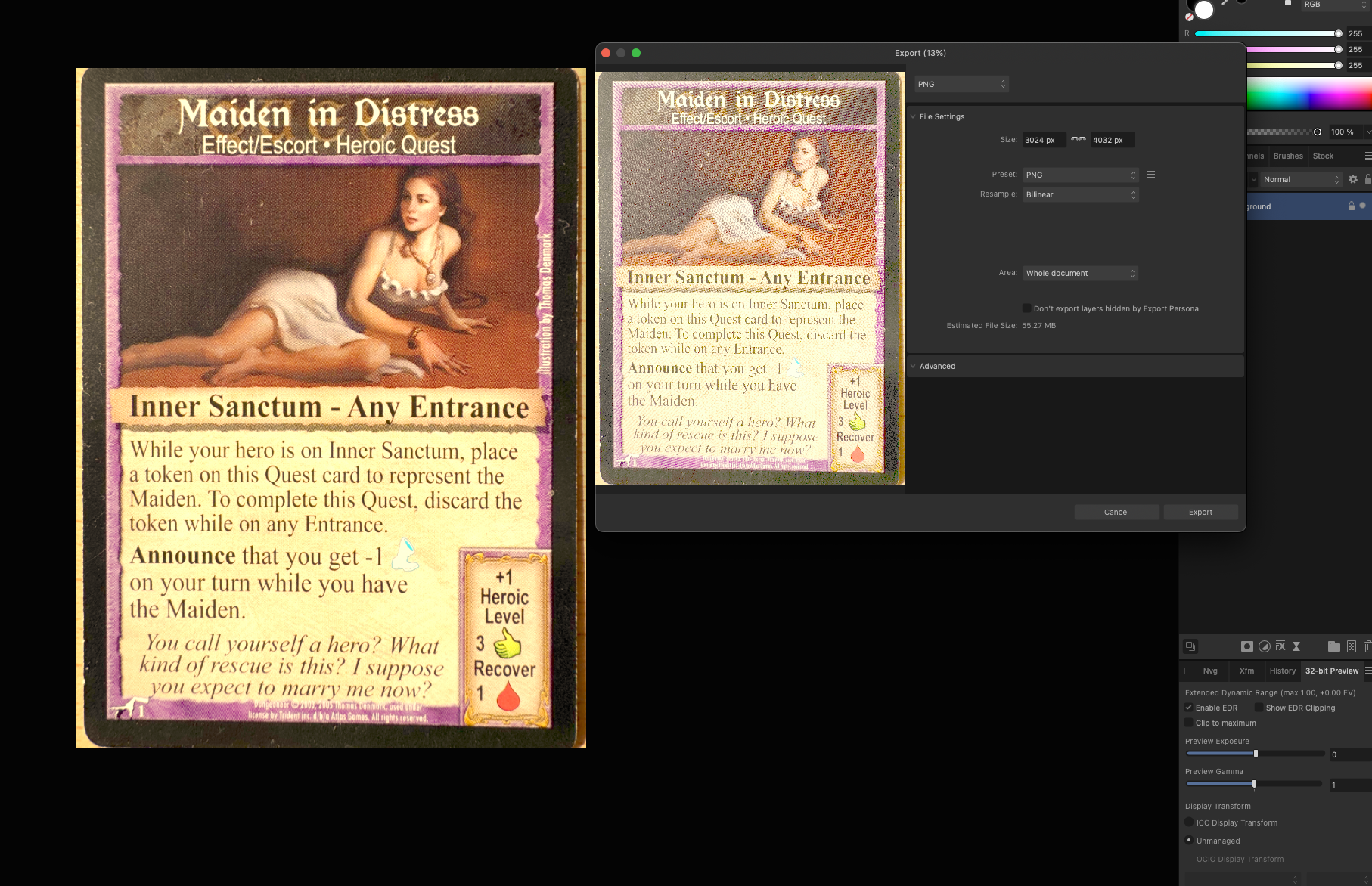The image size is (1372, 886).
Task: Disable the Enable EDR checkbox
Action: (1189, 708)
